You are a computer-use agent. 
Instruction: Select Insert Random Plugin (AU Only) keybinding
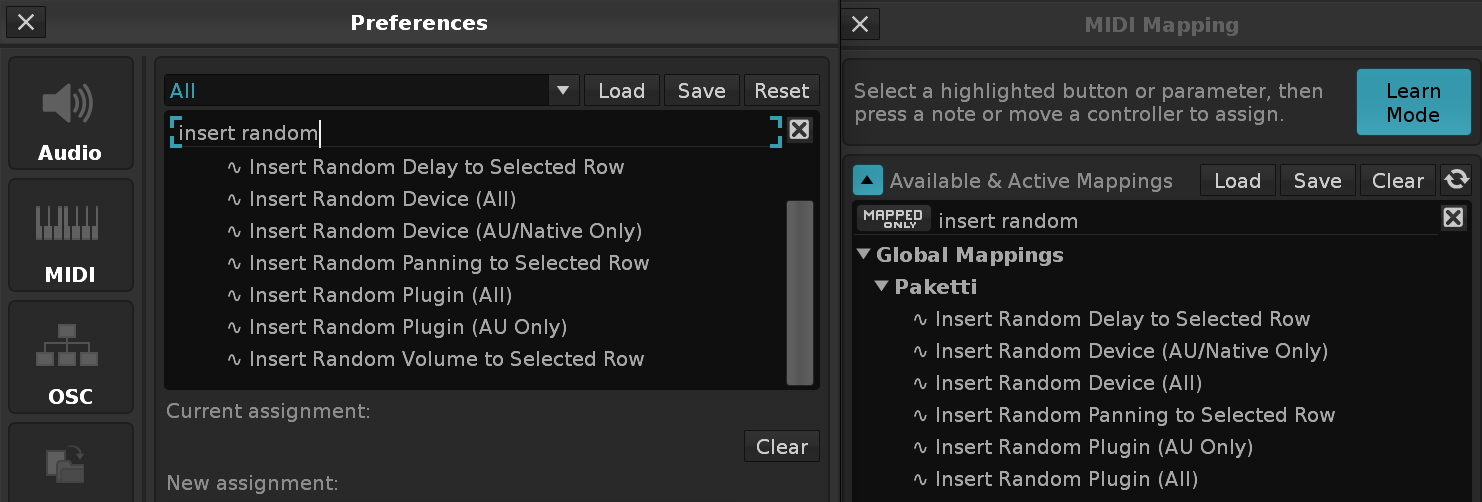click(407, 327)
